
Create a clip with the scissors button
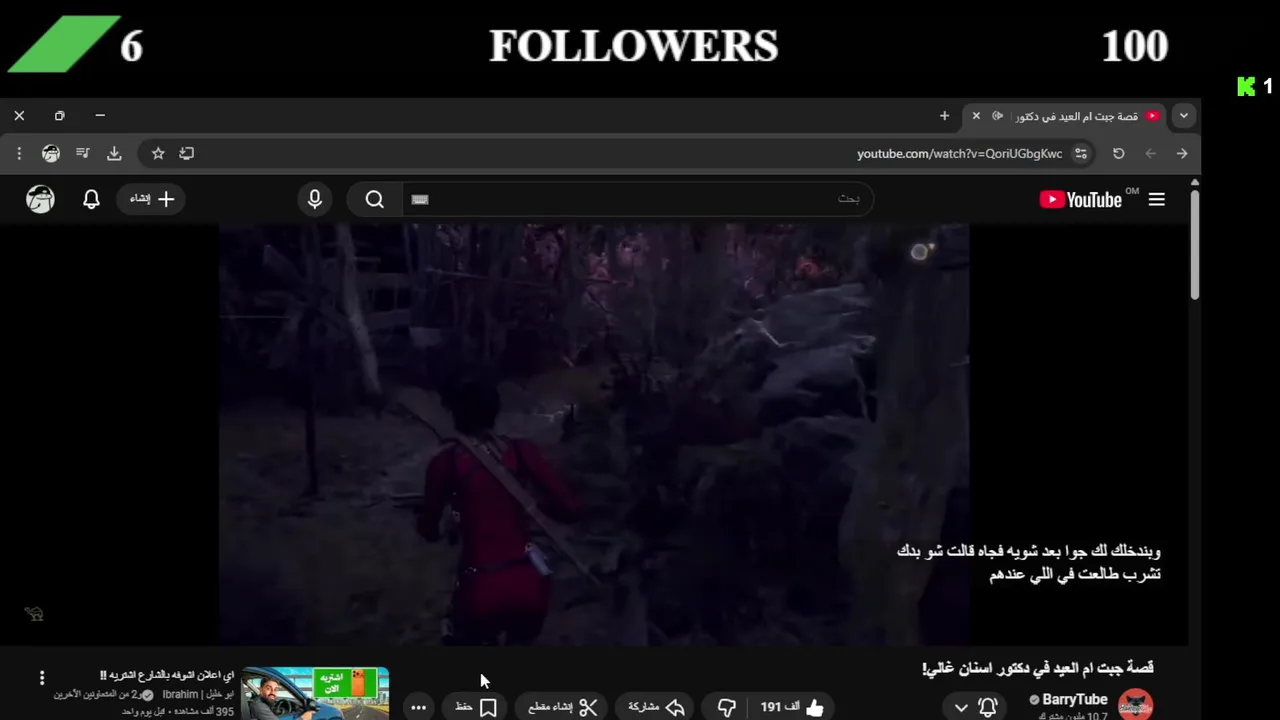coord(562,707)
